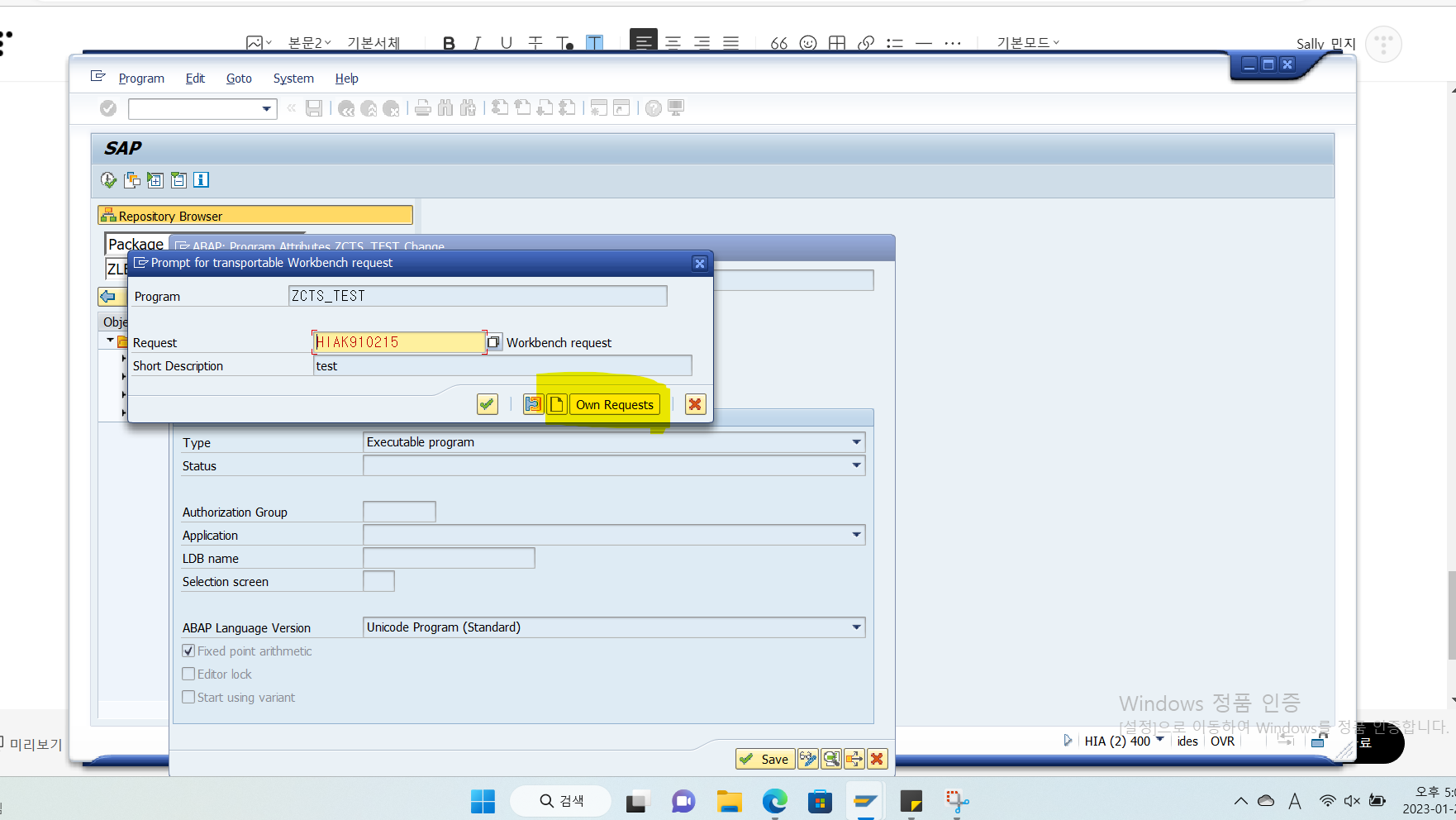Viewport: 1456px width, 820px height.
Task: Open the Status dropdown
Action: [857, 465]
